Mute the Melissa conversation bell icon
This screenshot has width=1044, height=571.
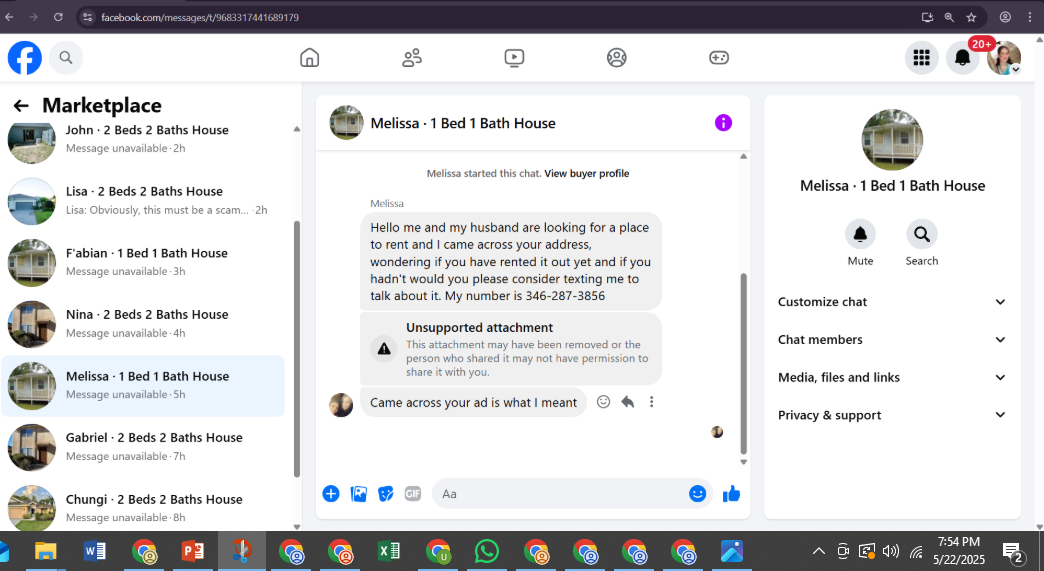pos(860,234)
